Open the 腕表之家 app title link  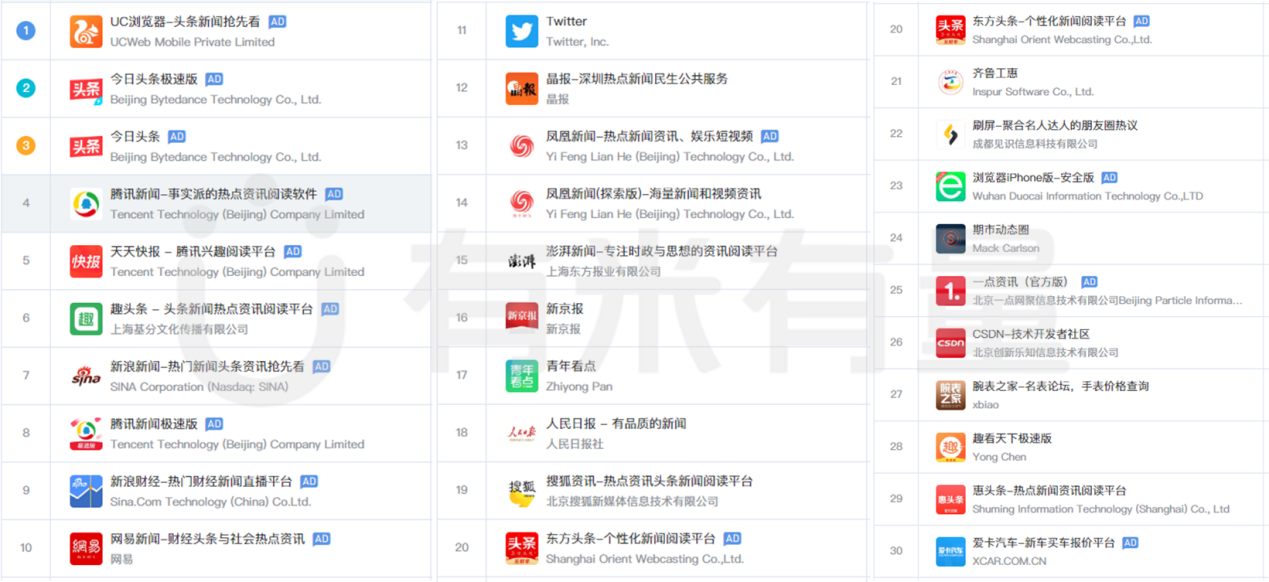1060,386
